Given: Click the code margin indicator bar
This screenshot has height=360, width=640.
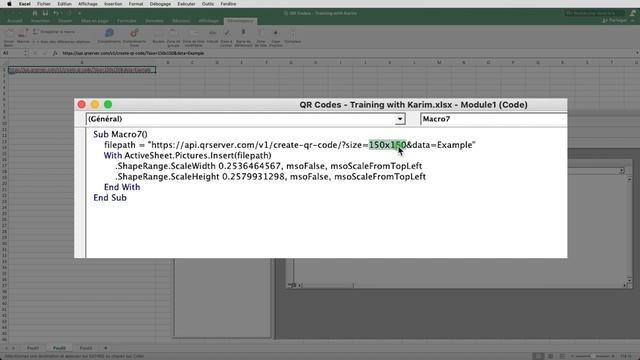Looking at the screenshot, I should [x=80, y=192].
